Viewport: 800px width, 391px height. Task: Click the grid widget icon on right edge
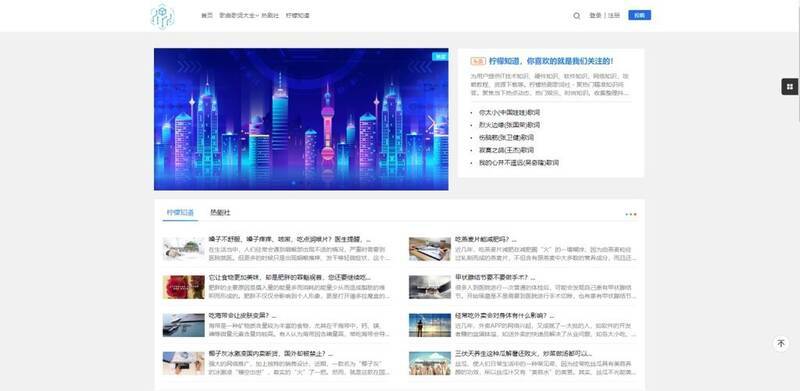tap(790, 87)
